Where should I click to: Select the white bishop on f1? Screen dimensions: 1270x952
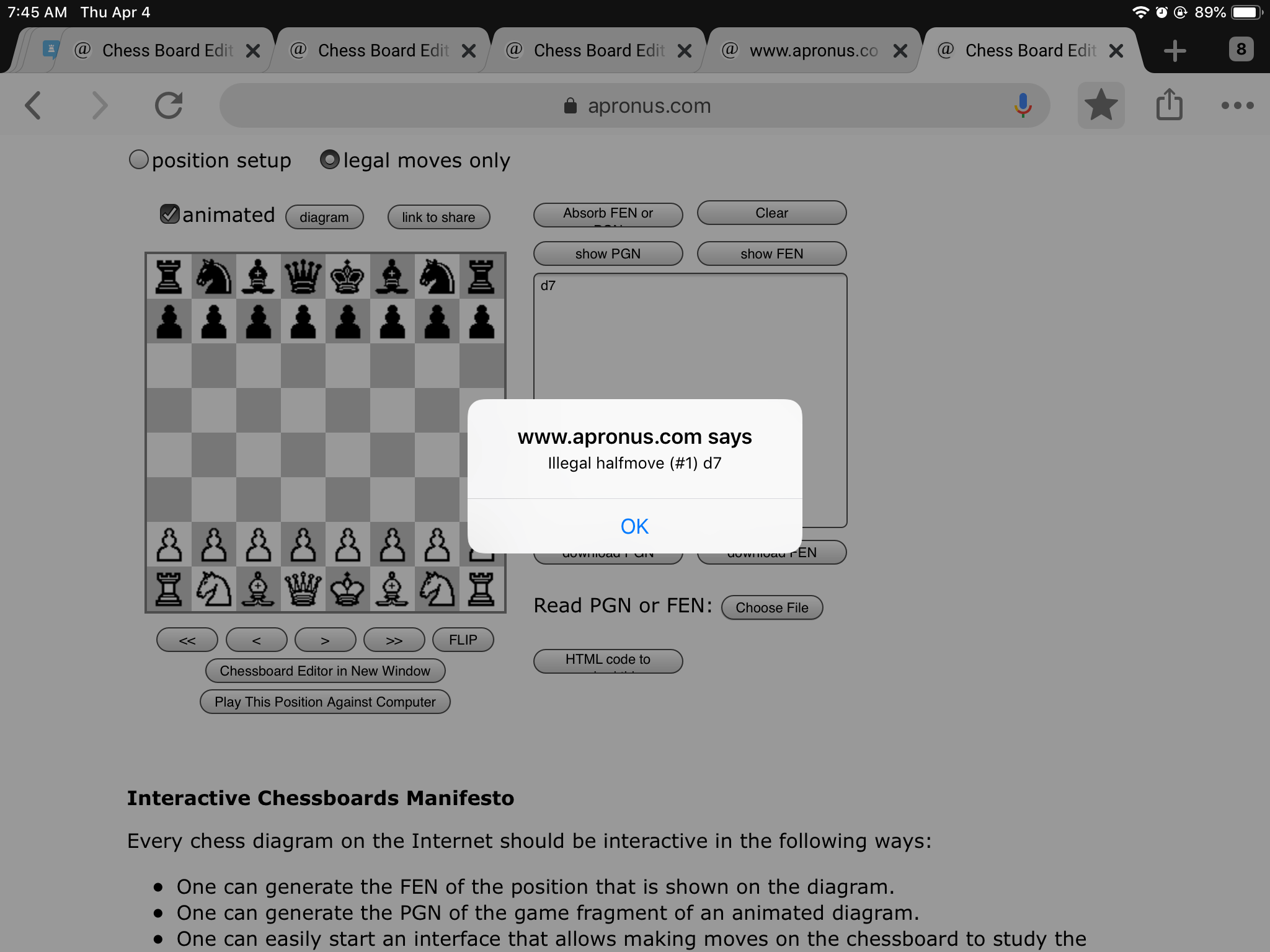(x=393, y=589)
